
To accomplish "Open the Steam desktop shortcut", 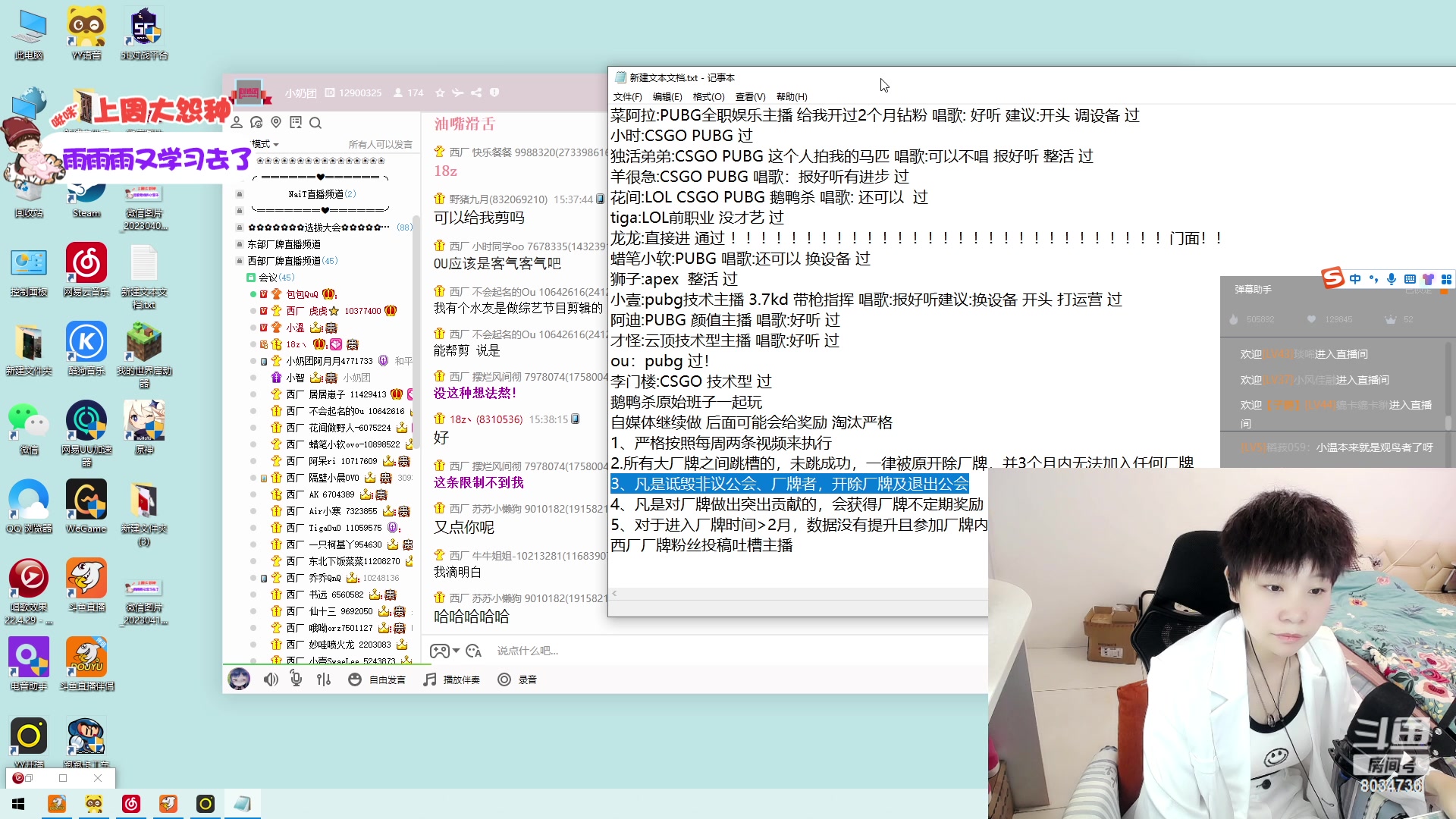I will (x=86, y=199).
